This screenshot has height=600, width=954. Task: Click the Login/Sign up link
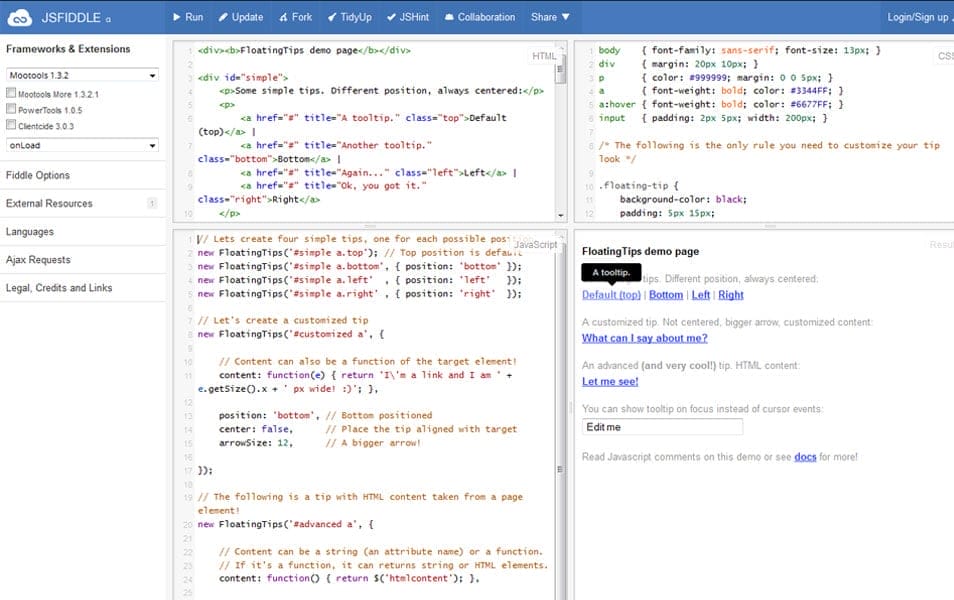click(x=917, y=17)
